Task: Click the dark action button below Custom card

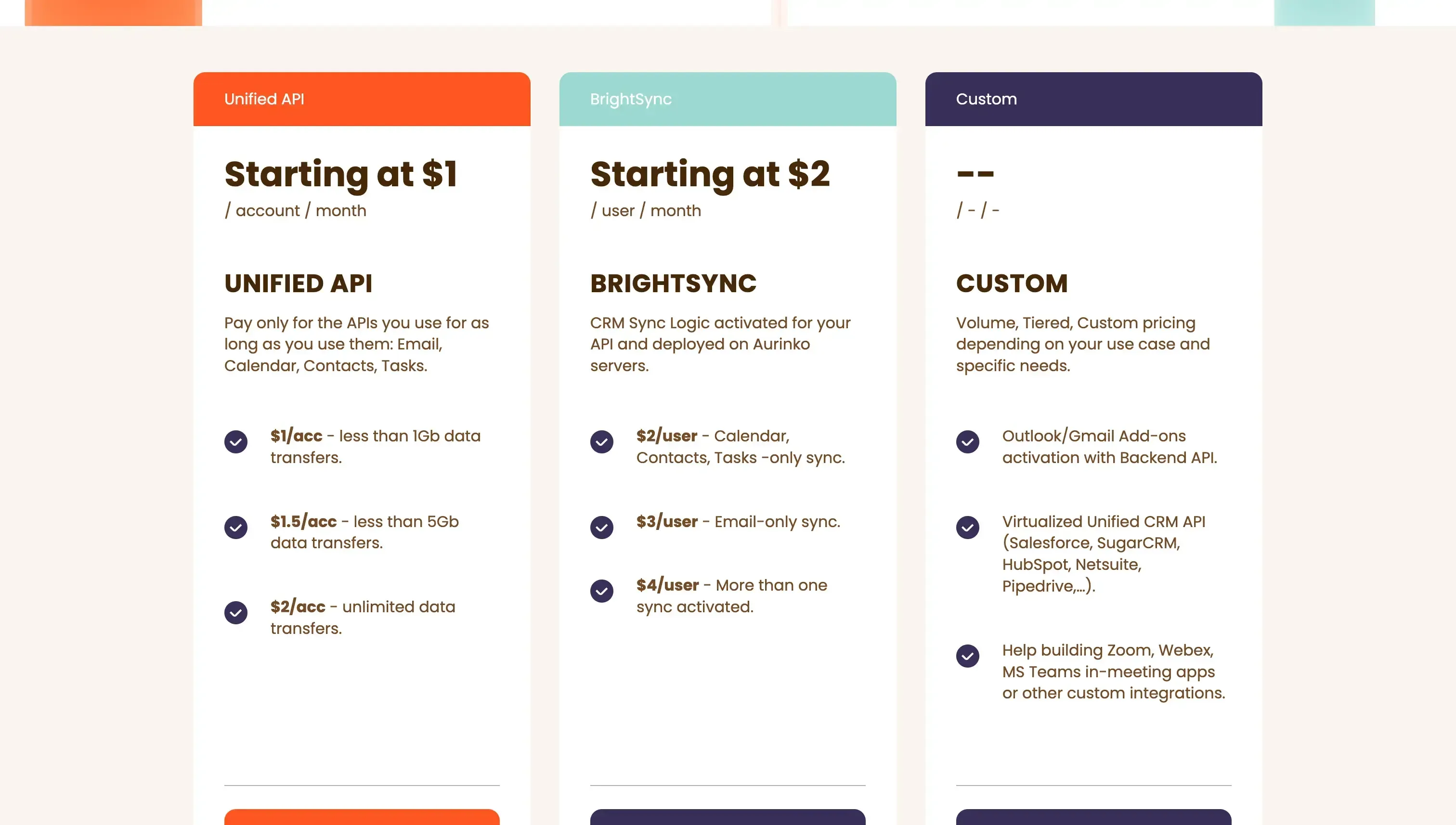Action: (x=1093, y=821)
